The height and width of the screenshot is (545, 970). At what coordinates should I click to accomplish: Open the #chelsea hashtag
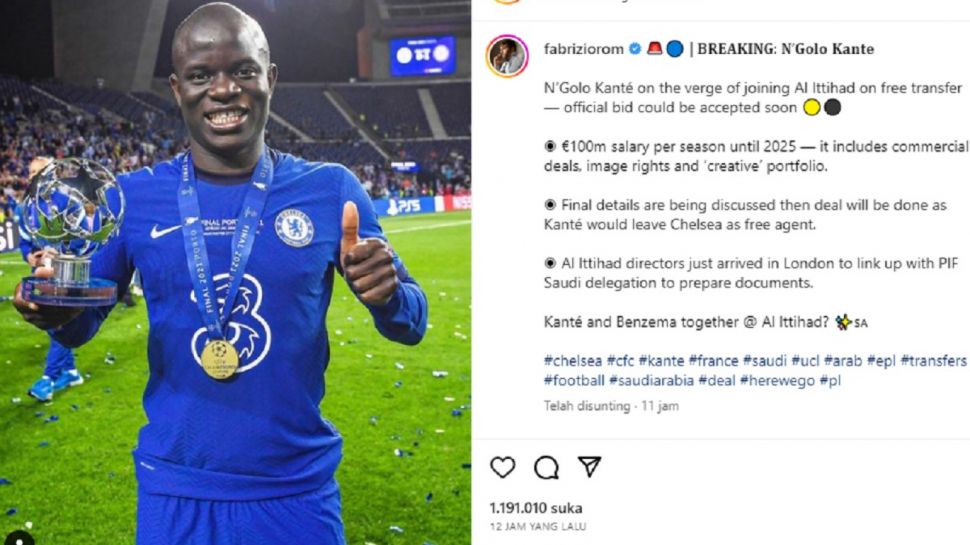pyautogui.click(x=573, y=361)
